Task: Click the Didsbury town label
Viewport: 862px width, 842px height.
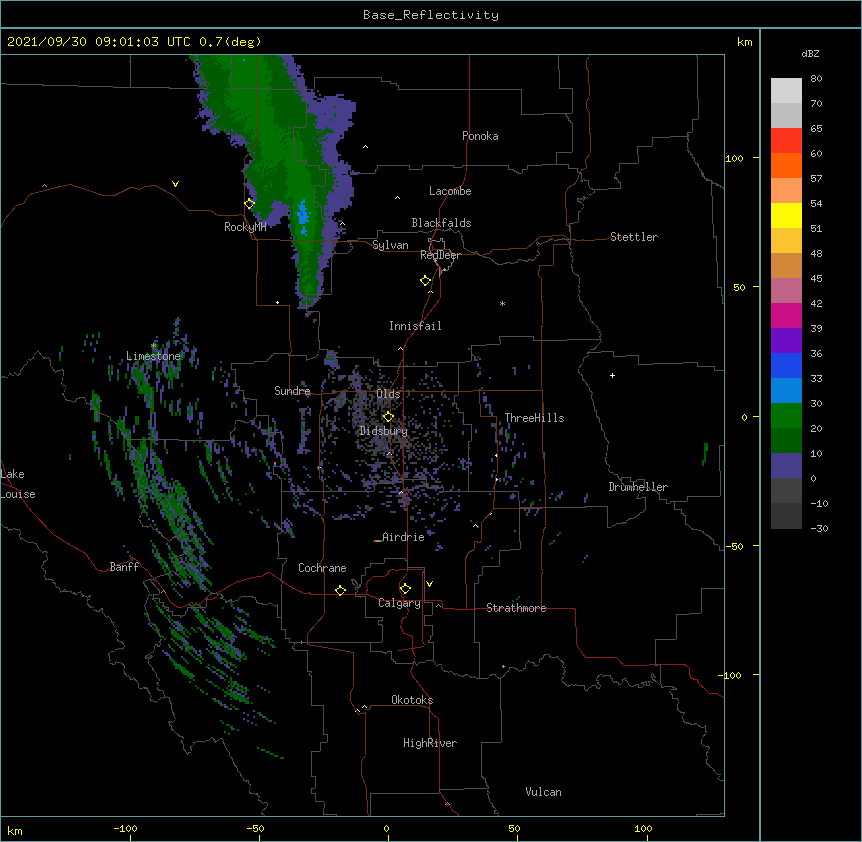Action: (x=384, y=431)
